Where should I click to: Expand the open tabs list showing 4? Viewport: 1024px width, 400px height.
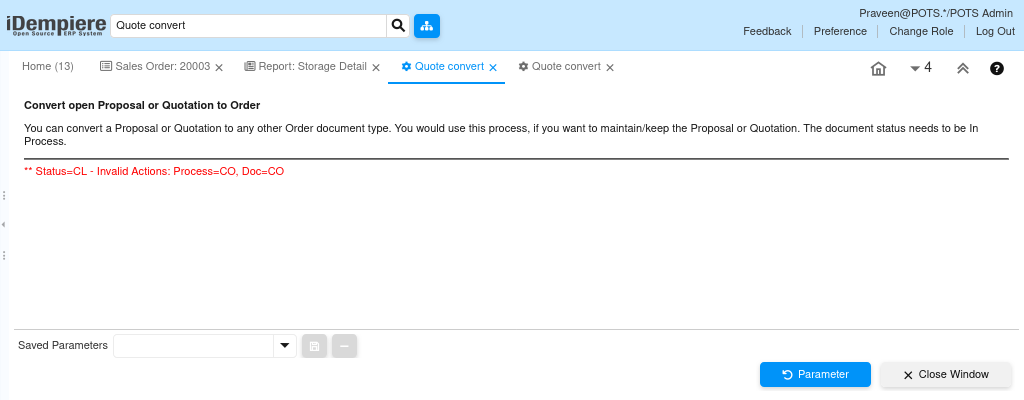tap(920, 68)
